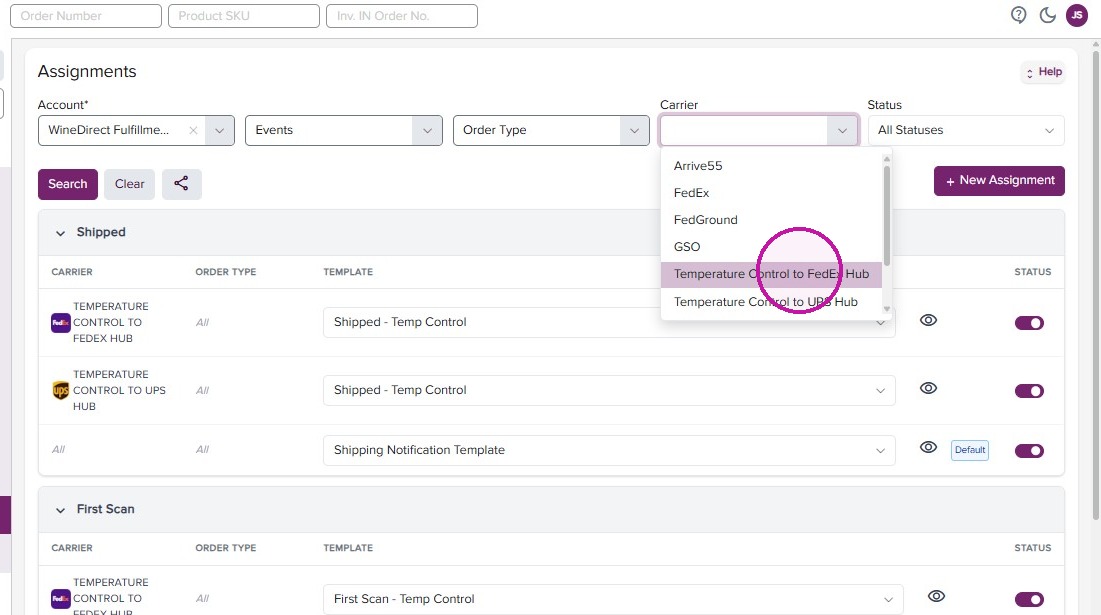Click New Assignment button

[999, 180]
